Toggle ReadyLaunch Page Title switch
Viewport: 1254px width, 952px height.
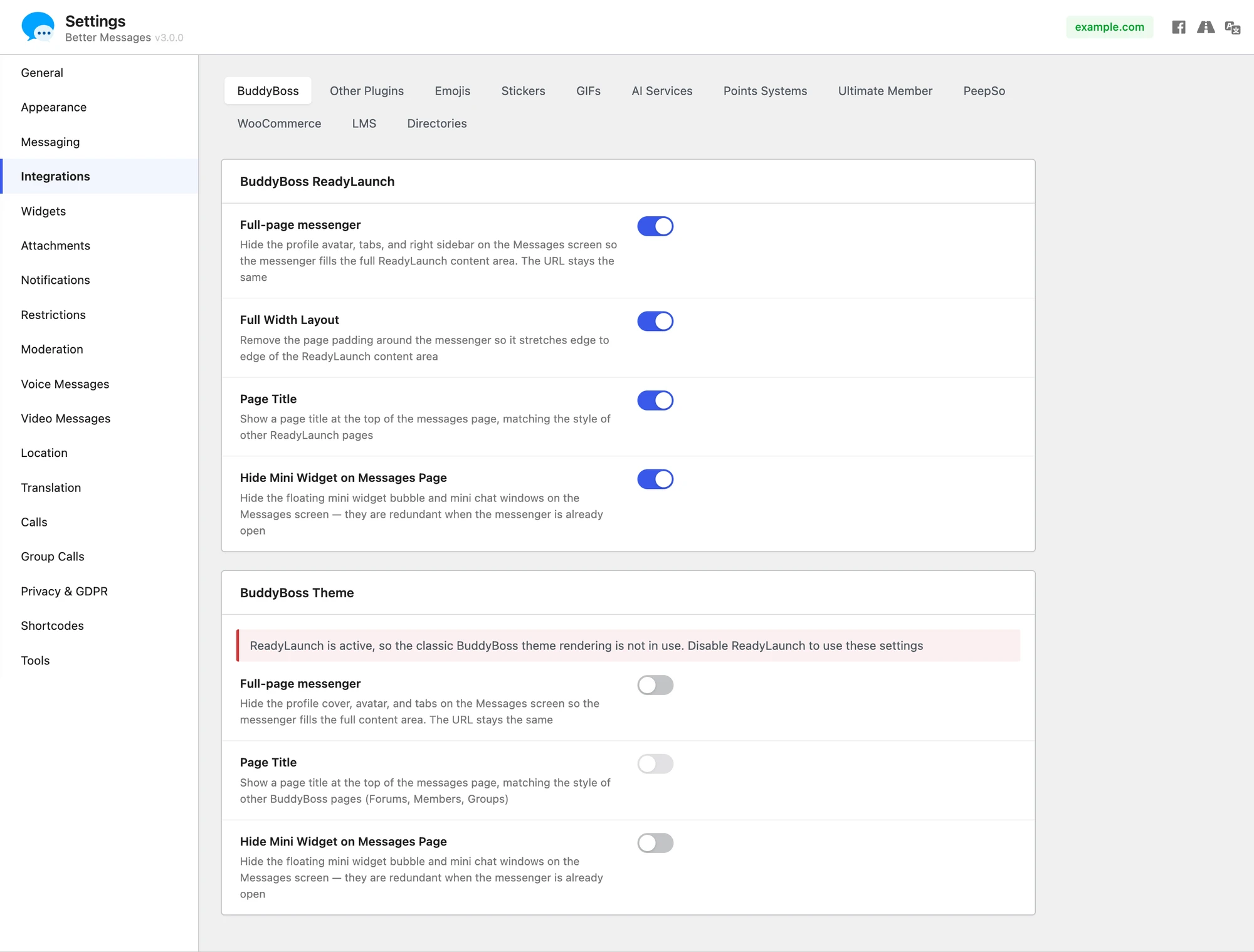point(655,400)
